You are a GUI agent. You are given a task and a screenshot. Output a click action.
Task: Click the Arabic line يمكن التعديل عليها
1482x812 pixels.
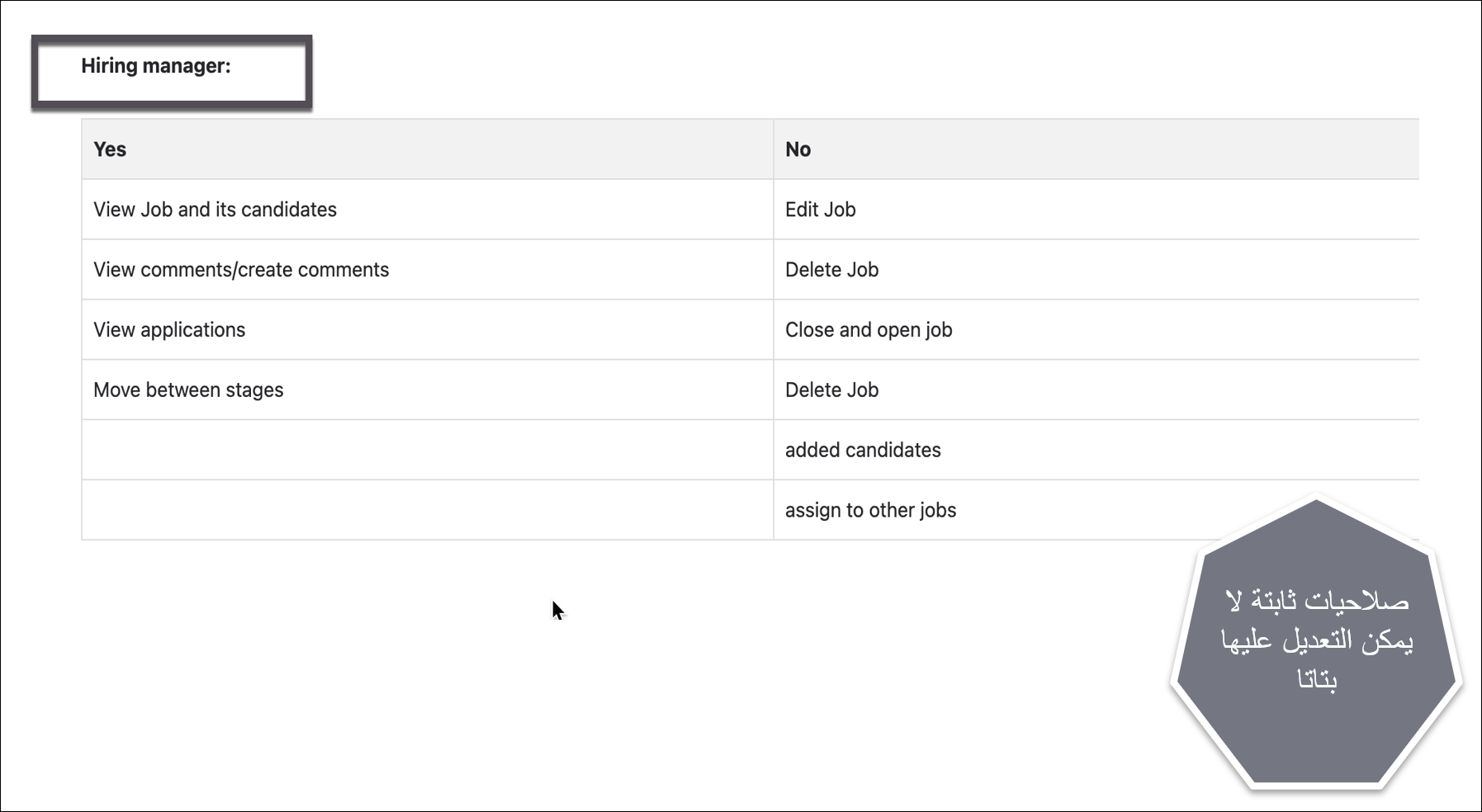(x=1318, y=640)
